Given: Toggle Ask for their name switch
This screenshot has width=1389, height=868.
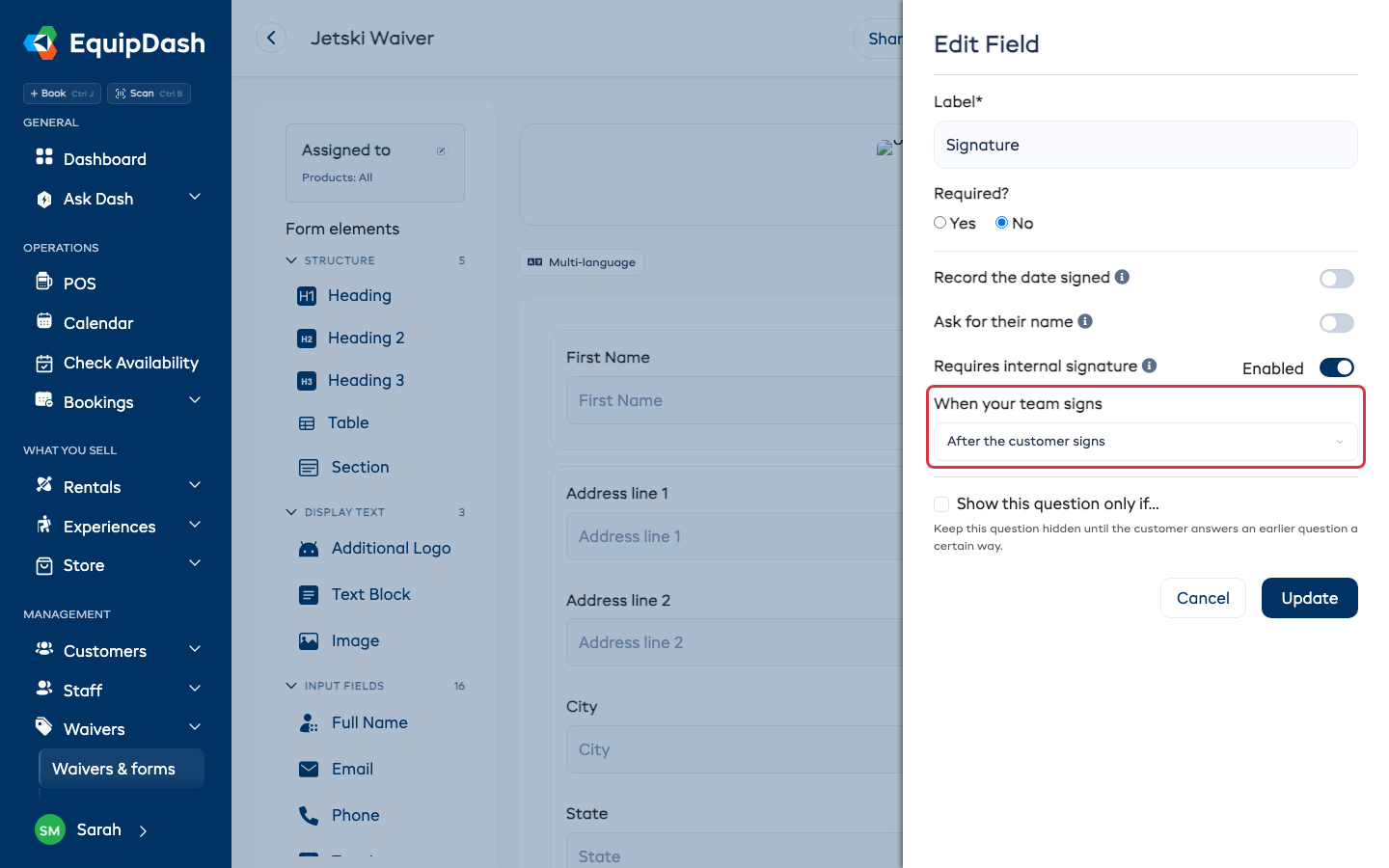Looking at the screenshot, I should [1337, 323].
